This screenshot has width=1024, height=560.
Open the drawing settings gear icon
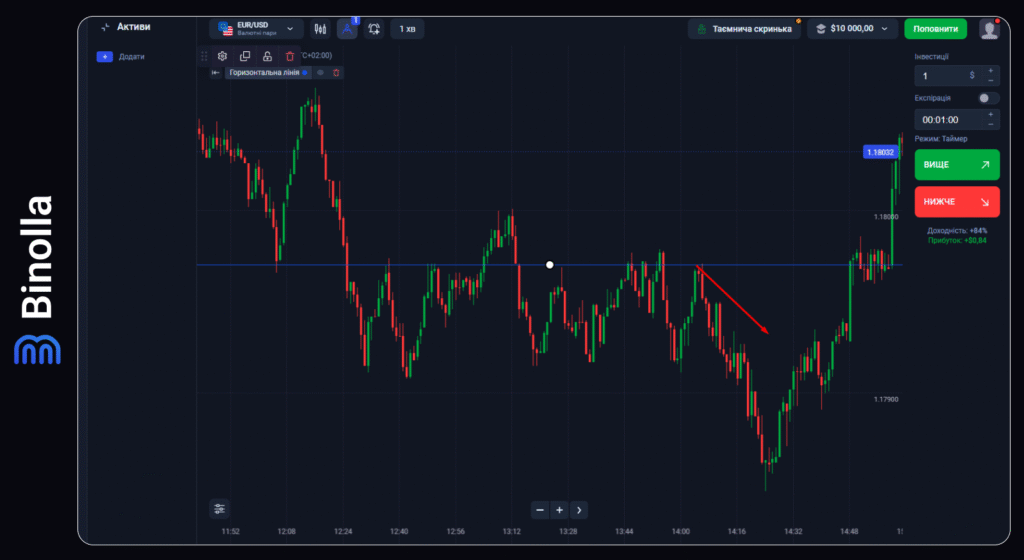click(222, 57)
